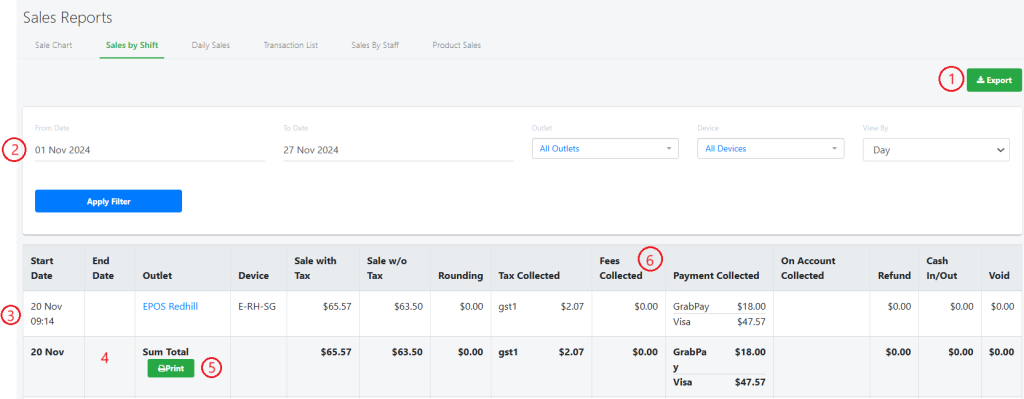Expand the All Devices dropdown
Image resolution: width=1024 pixels, height=399 pixels.
coord(771,148)
